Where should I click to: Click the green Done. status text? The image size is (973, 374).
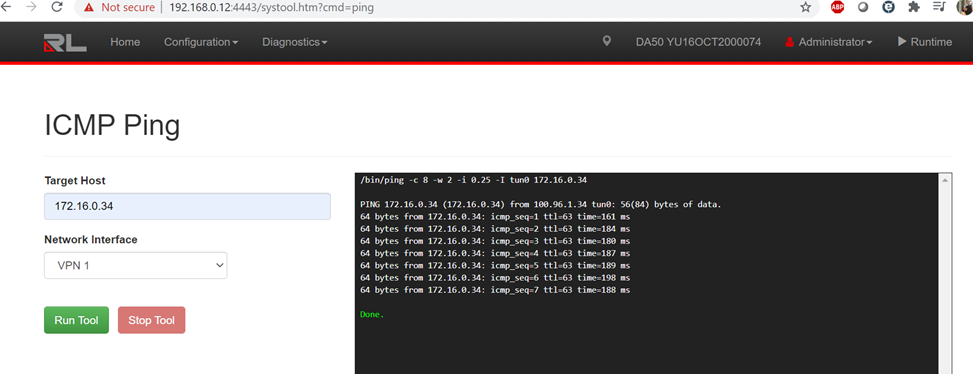(x=372, y=314)
